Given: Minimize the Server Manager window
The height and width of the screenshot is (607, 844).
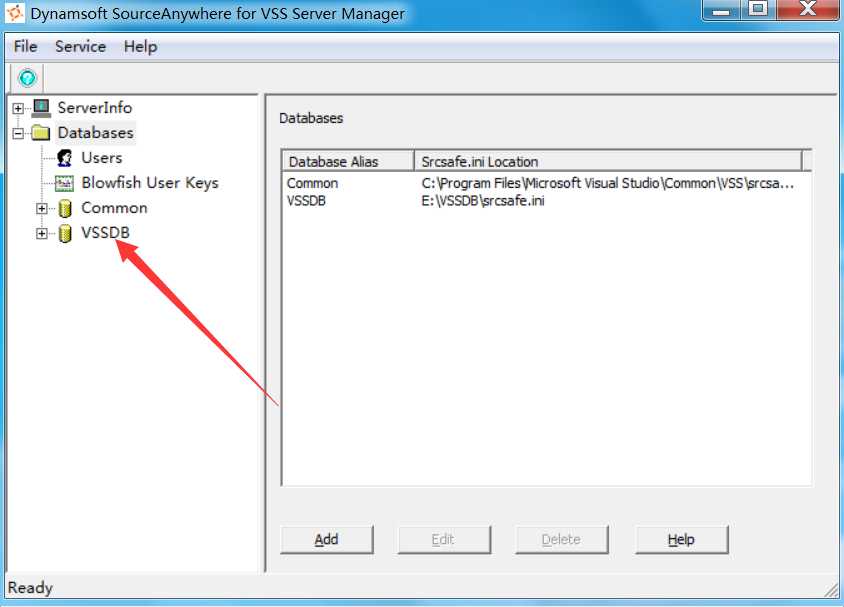Looking at the screenshot, I should [x=721, y=9].
